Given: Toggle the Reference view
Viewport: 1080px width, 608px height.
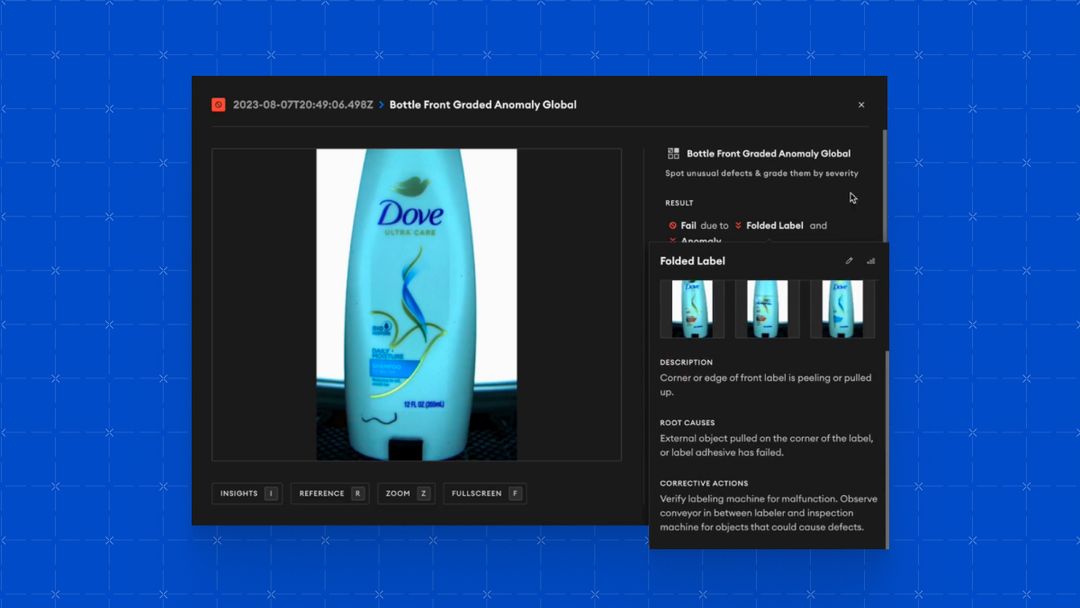Looking at the screenshot, I should click(x=329, y=493).
